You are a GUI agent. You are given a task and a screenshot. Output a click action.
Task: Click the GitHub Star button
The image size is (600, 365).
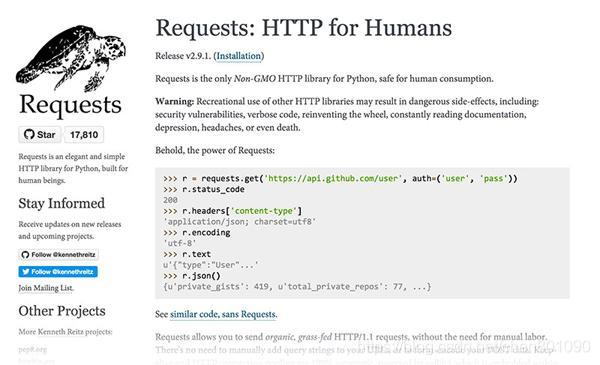point(40,135)
